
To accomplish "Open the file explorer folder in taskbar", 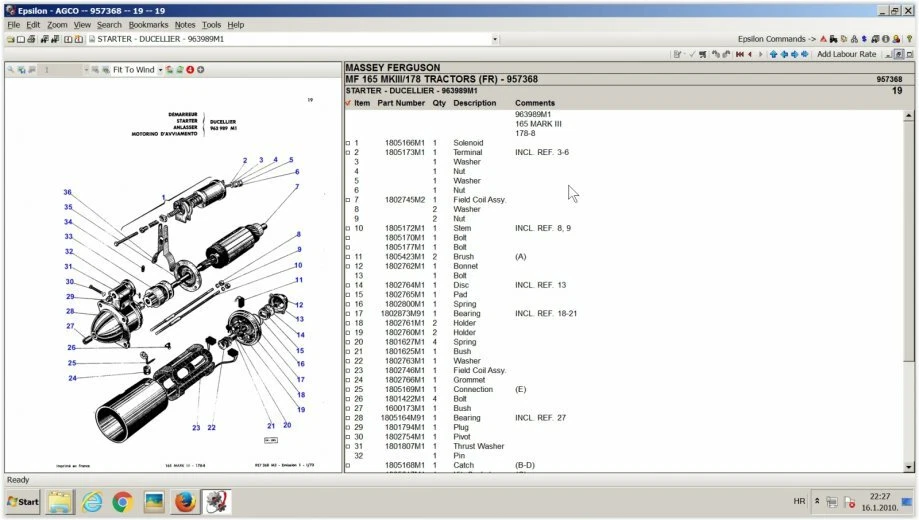I will click(60, 502).
